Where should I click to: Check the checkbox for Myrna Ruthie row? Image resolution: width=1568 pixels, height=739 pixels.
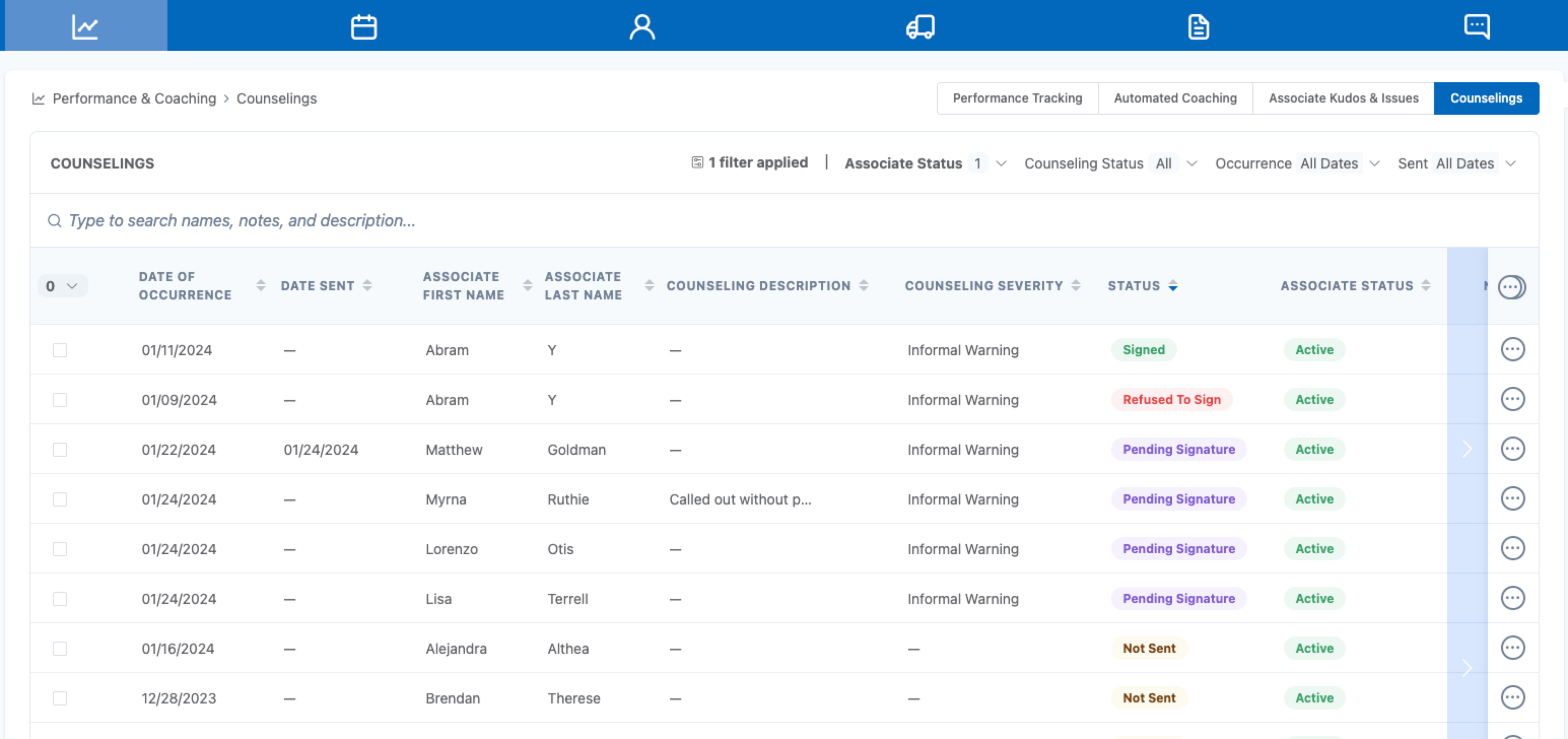click(x=60, y=499)
